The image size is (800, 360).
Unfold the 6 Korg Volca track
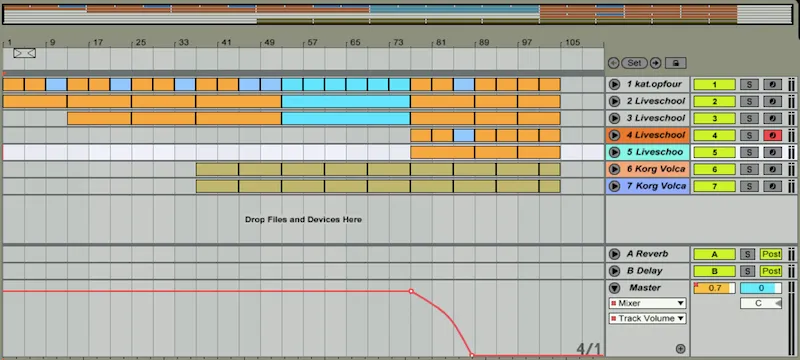[x=614, y=169]
